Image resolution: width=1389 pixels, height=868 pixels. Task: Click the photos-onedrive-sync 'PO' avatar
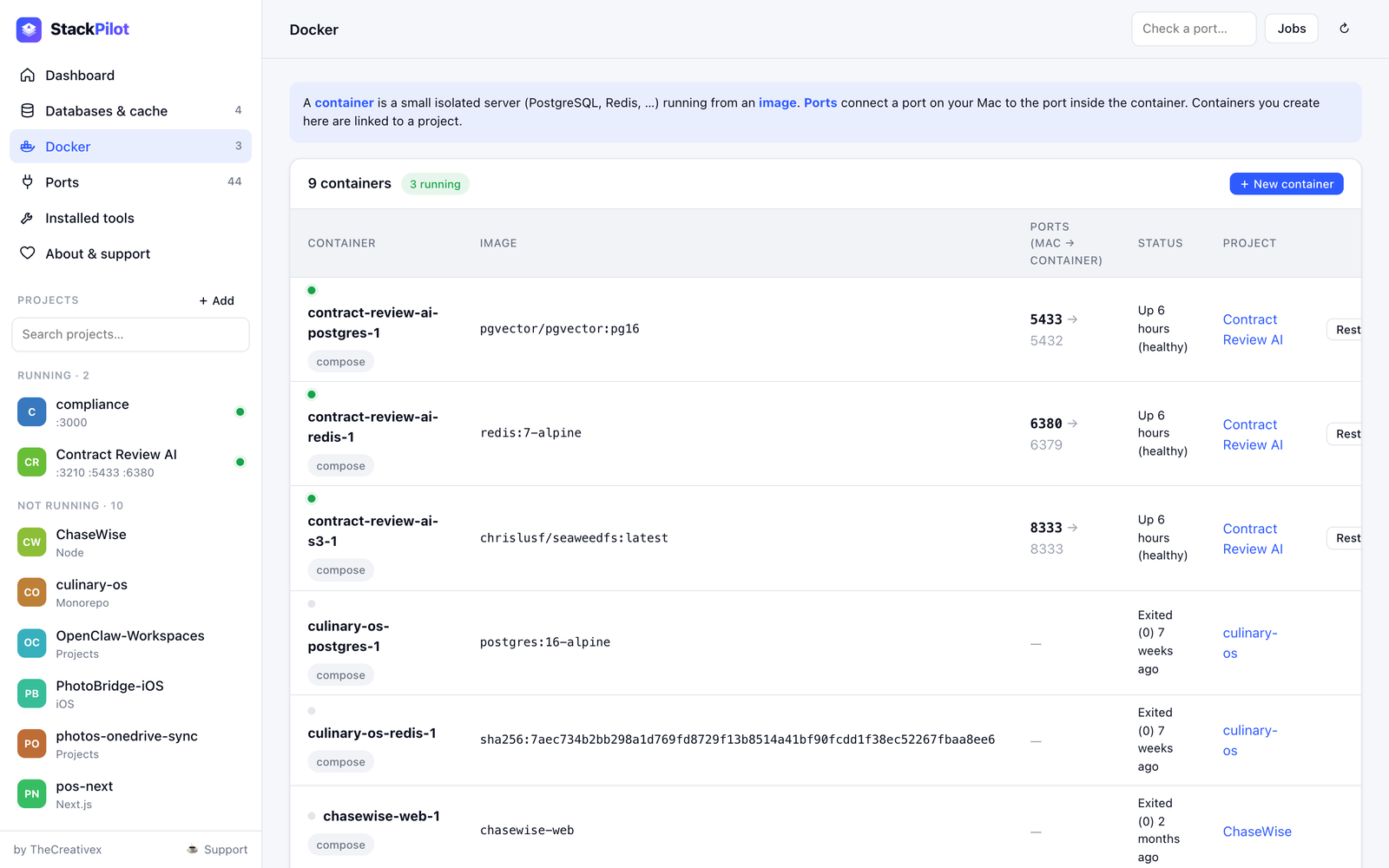click(x=32, y=744)
